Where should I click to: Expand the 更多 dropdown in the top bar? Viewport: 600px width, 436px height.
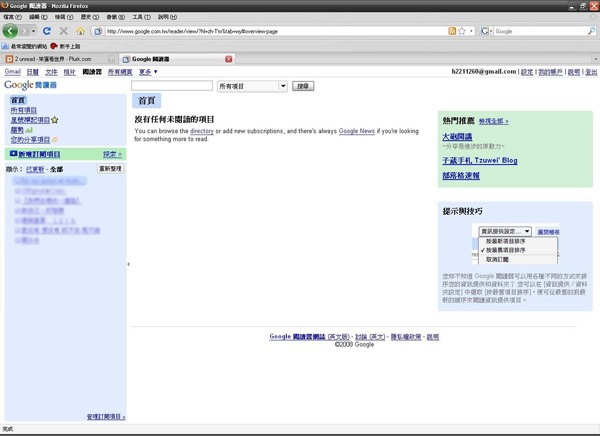[x=148, y=72]
